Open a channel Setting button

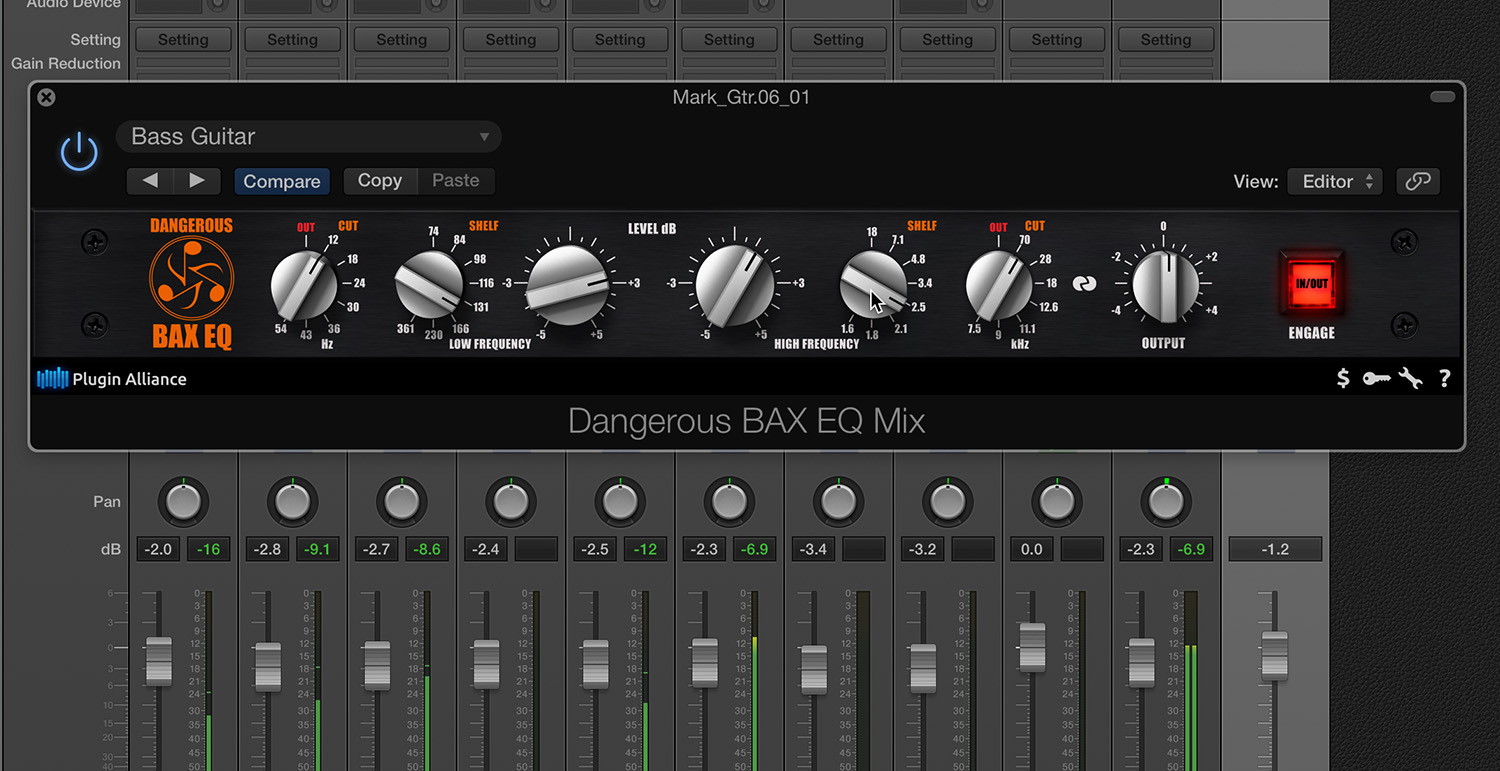click(183, 39)
